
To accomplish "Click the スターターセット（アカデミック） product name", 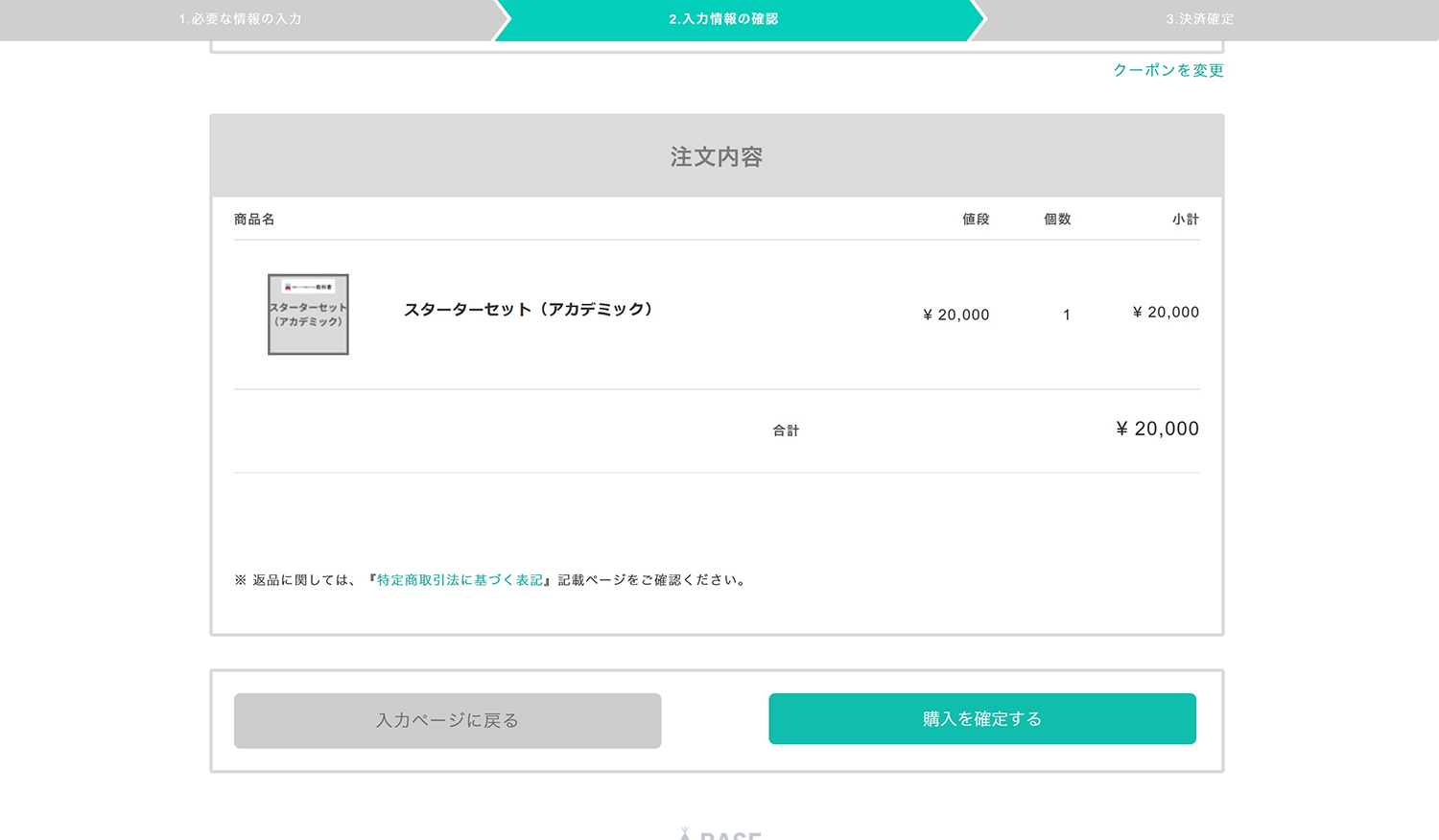I will (x=529, y=310).
